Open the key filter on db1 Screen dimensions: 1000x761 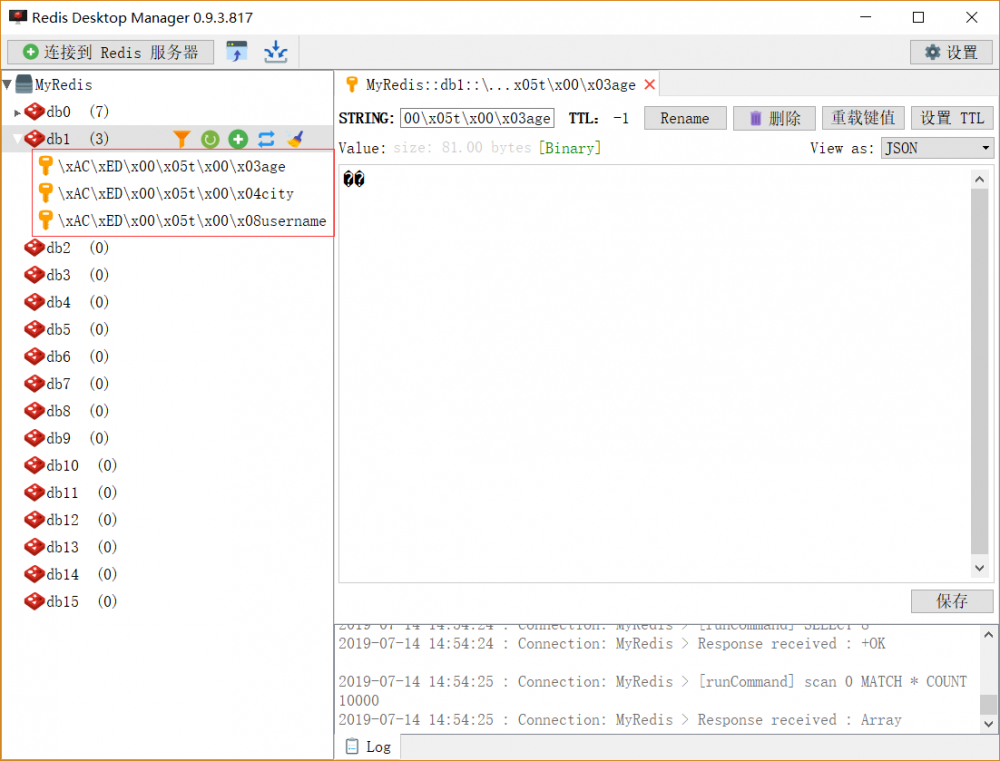tap(181, 139)
